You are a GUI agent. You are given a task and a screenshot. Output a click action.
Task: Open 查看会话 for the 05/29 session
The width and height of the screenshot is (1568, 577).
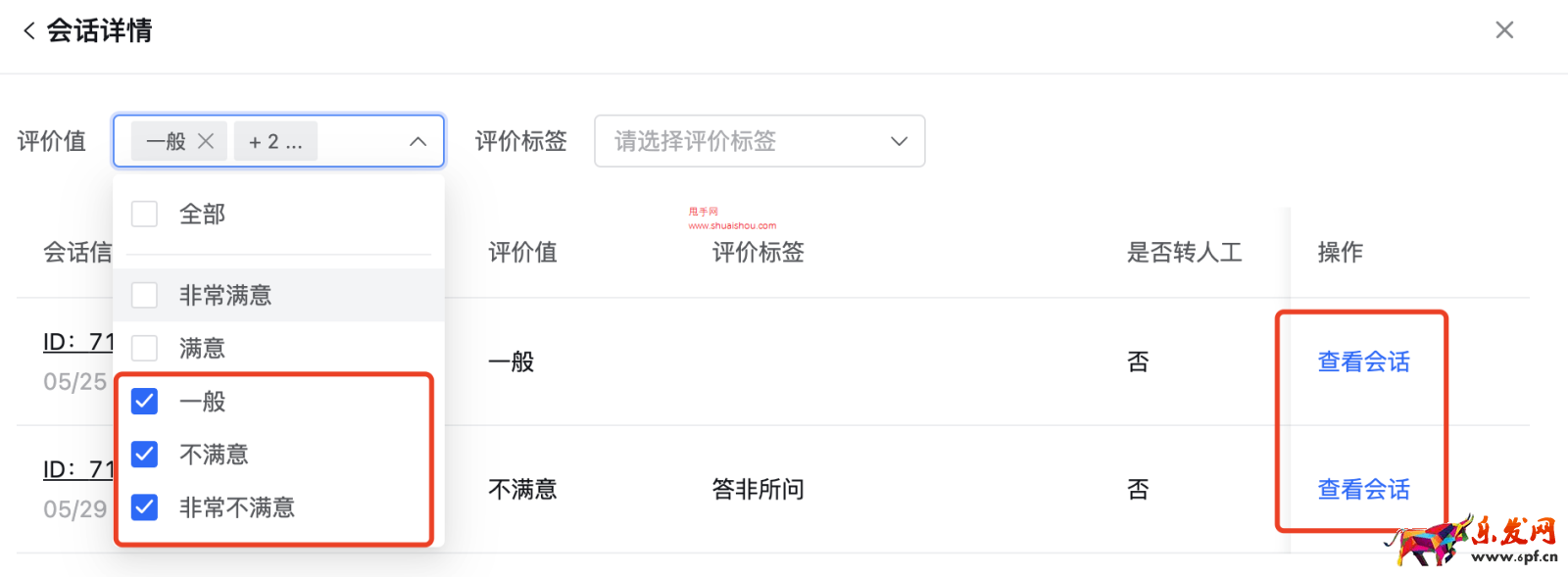pyautogui.click(x=1362, y=488)
